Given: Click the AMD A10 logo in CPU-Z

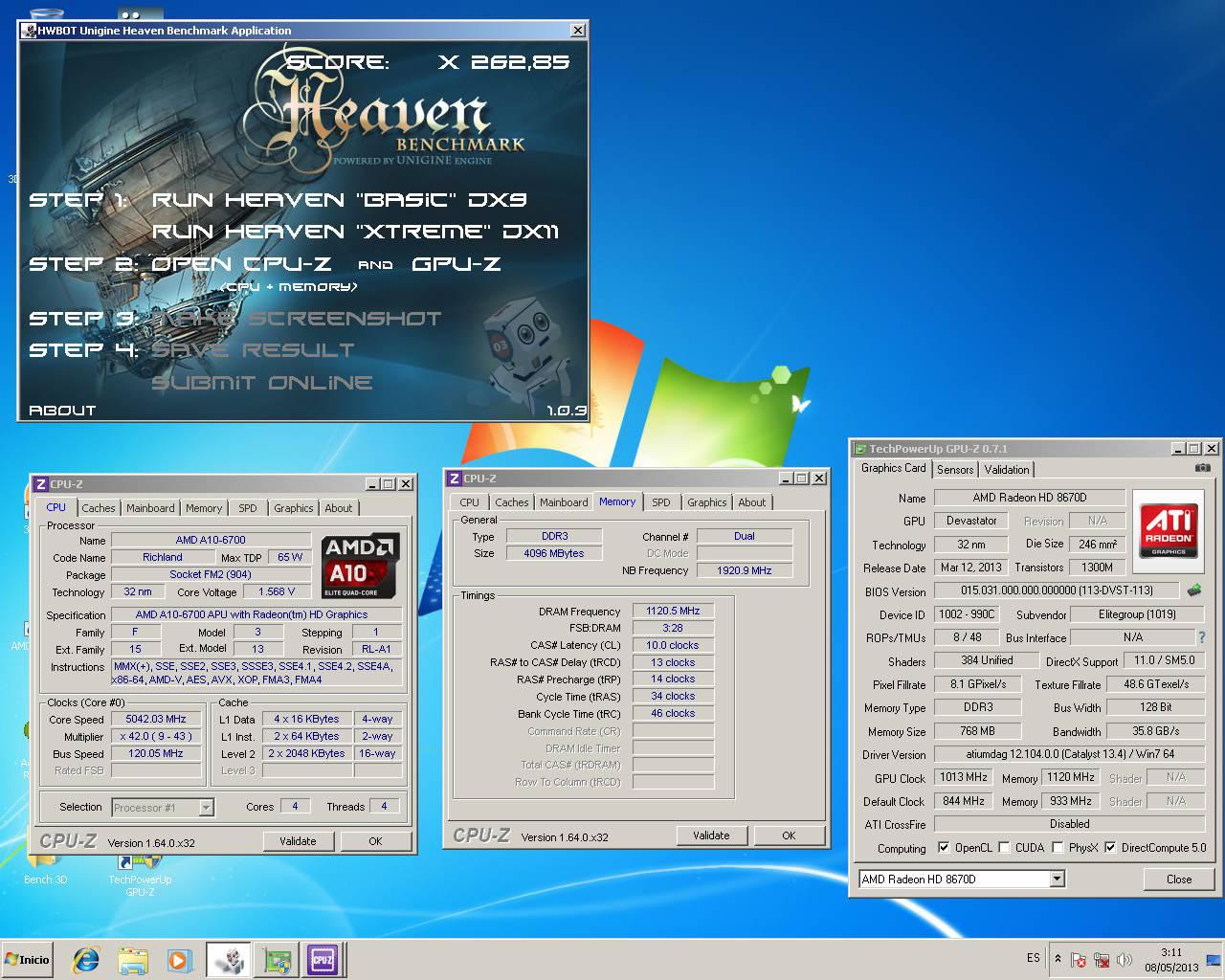Looking at the screenshot, I should click(360, 565).
